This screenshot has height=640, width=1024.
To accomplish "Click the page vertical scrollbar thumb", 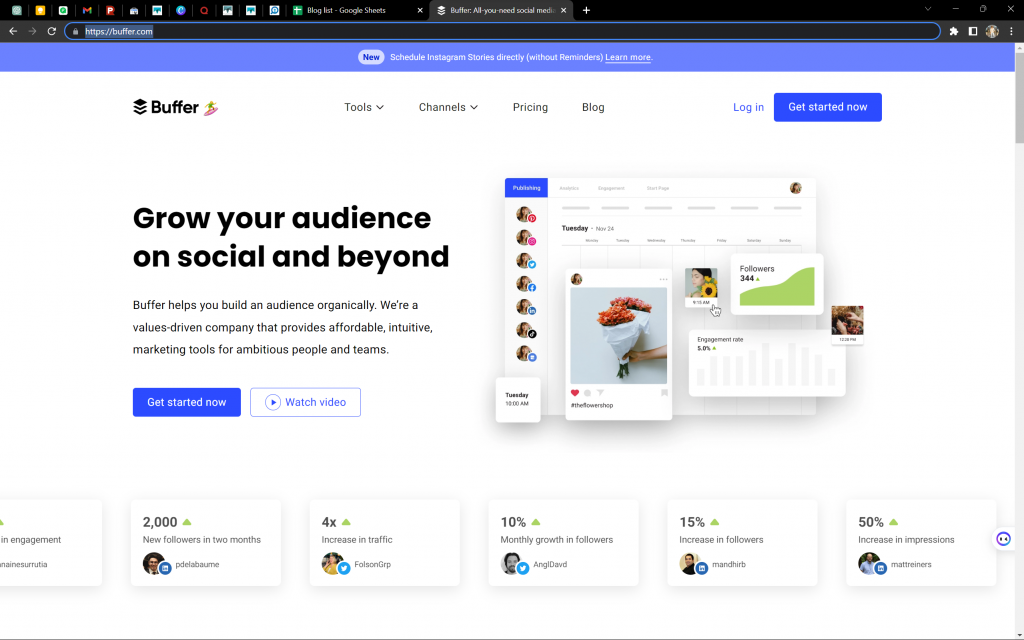I will pyautogui.click(x=1019, y=98).
